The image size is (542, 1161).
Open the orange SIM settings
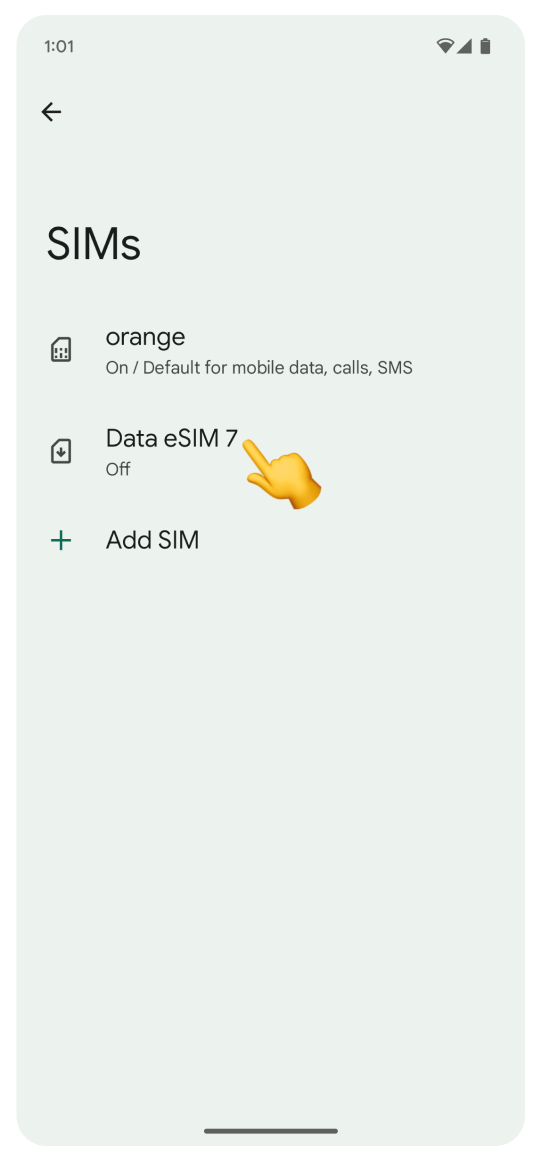point(271,350)
